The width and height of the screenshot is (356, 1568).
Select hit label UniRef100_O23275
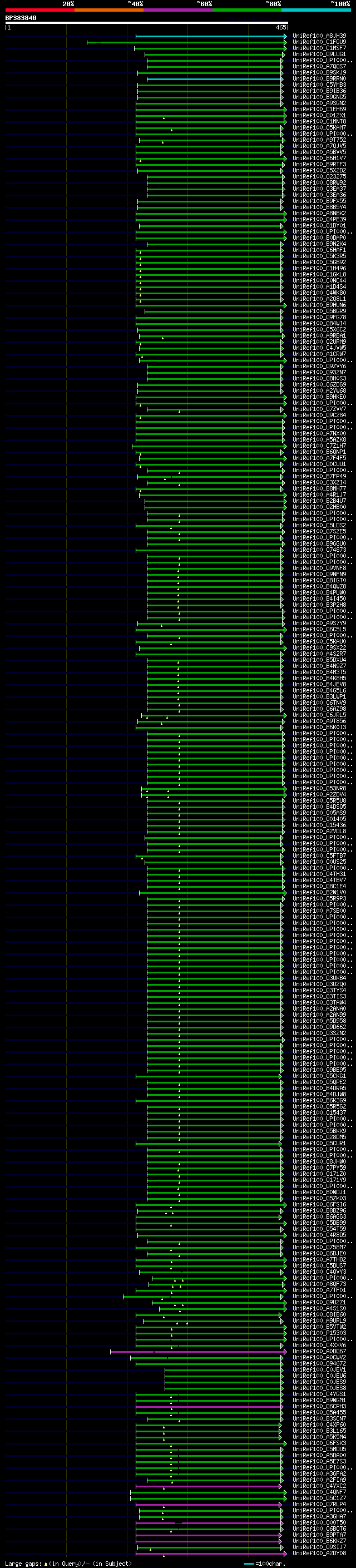319,176
